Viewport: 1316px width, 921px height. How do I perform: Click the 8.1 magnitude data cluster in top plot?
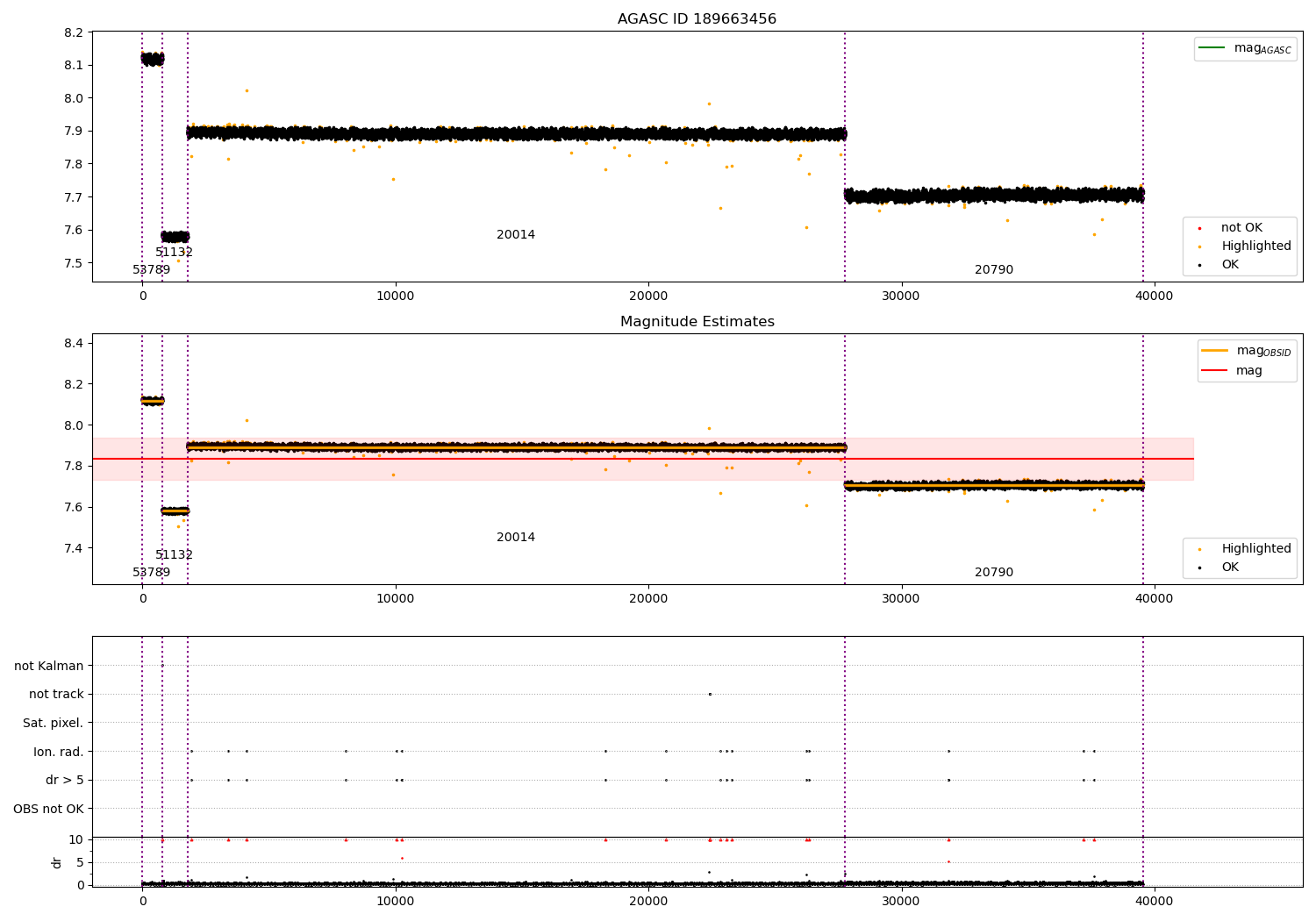tap(153, 59)
